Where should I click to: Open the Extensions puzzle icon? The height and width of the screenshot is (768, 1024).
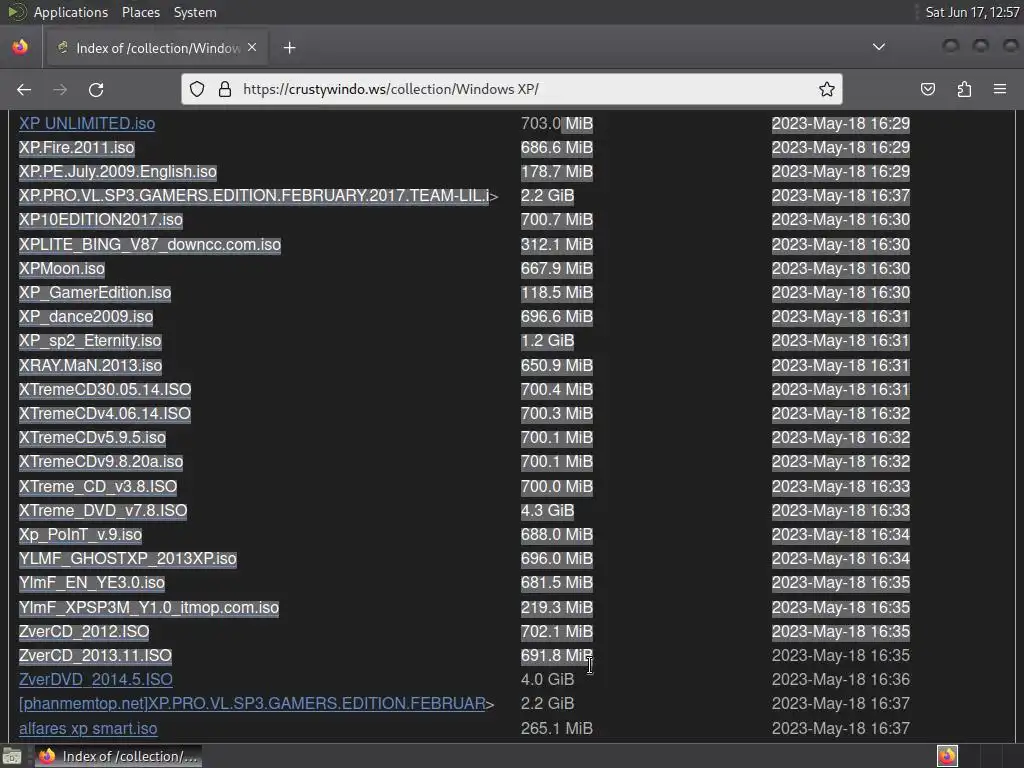(x=964, y=89)
